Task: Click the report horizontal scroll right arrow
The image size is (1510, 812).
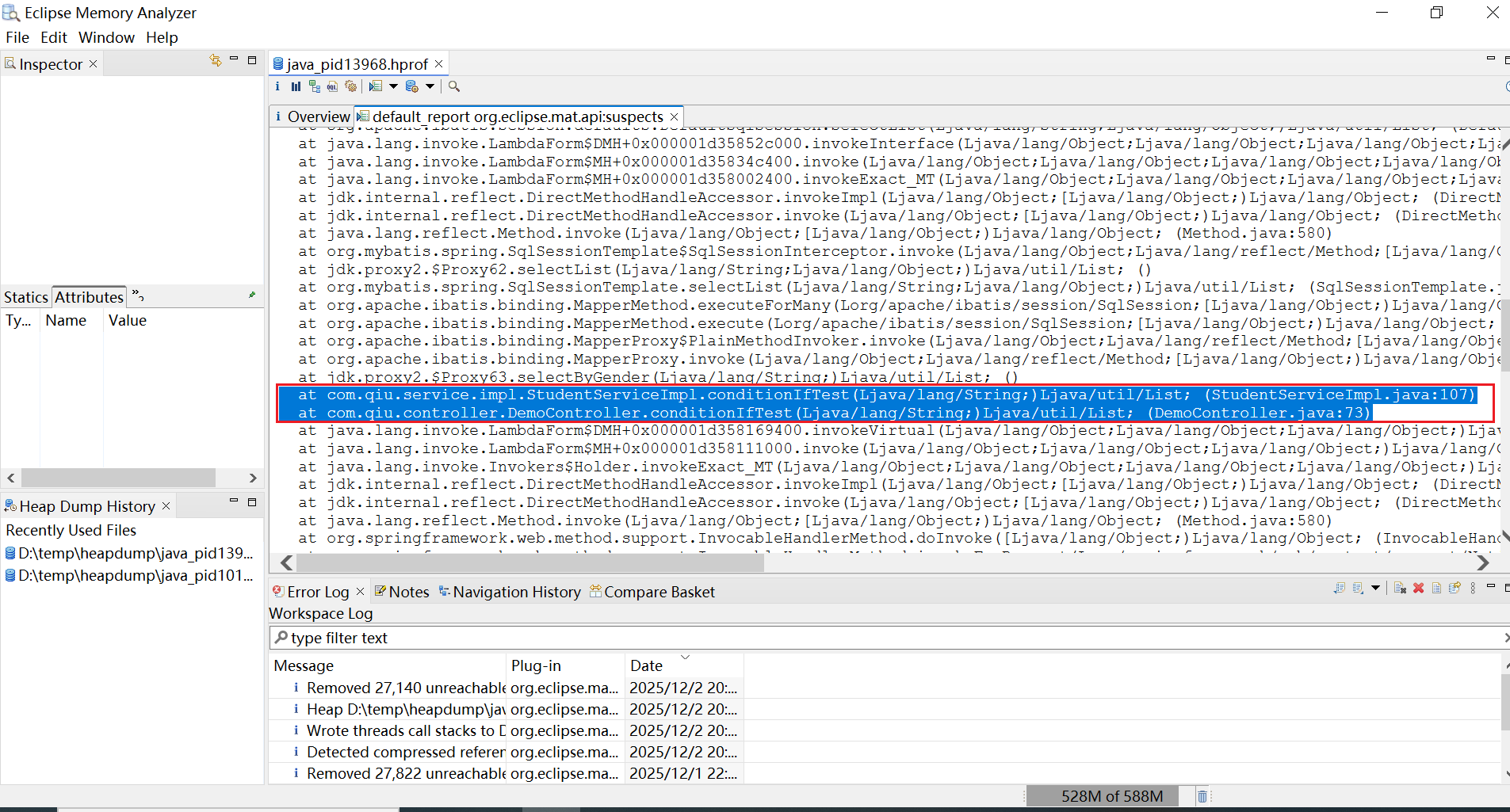Action: tap(1483, 562)
